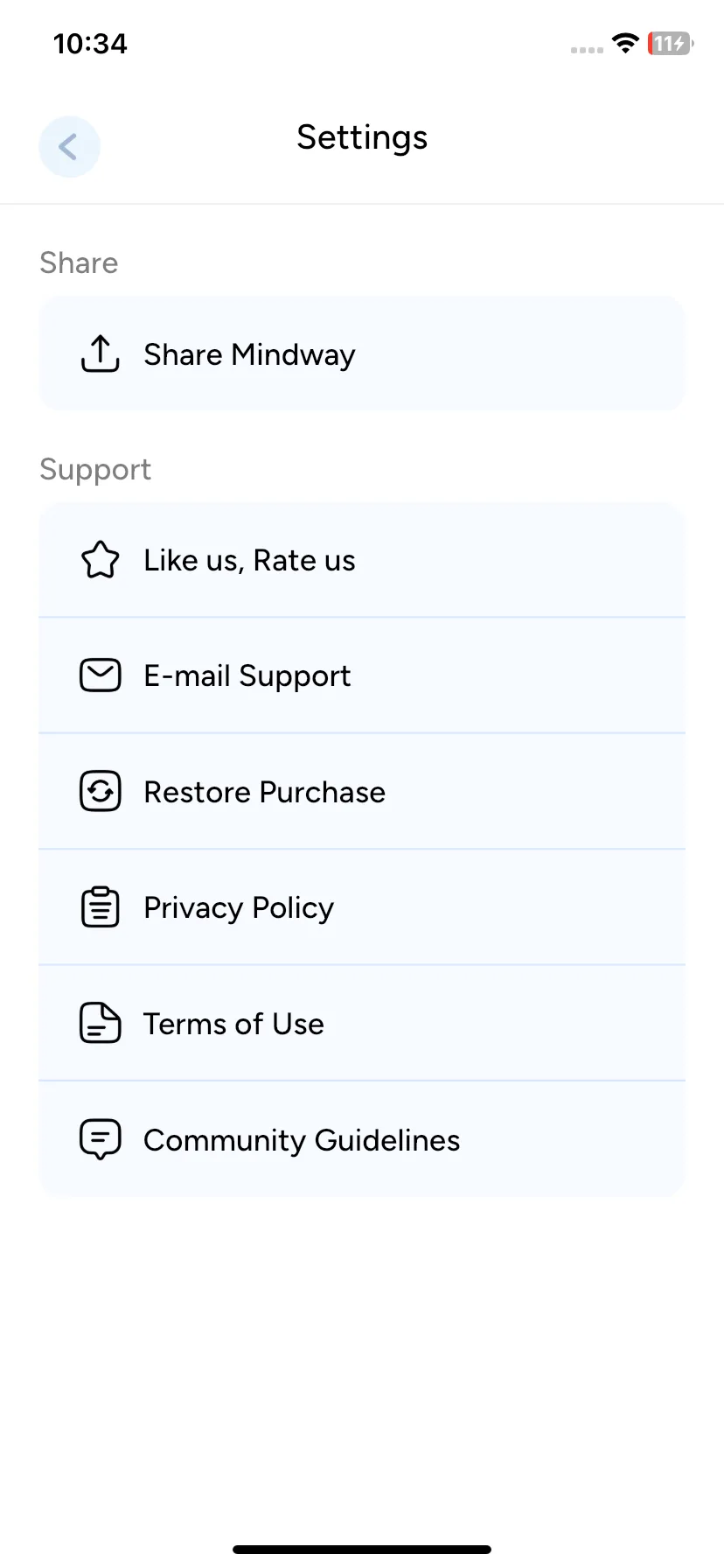This screenshot has height=1568, width=724.
Task: Tap the battery charging indicator
Action: pos(670,43)
